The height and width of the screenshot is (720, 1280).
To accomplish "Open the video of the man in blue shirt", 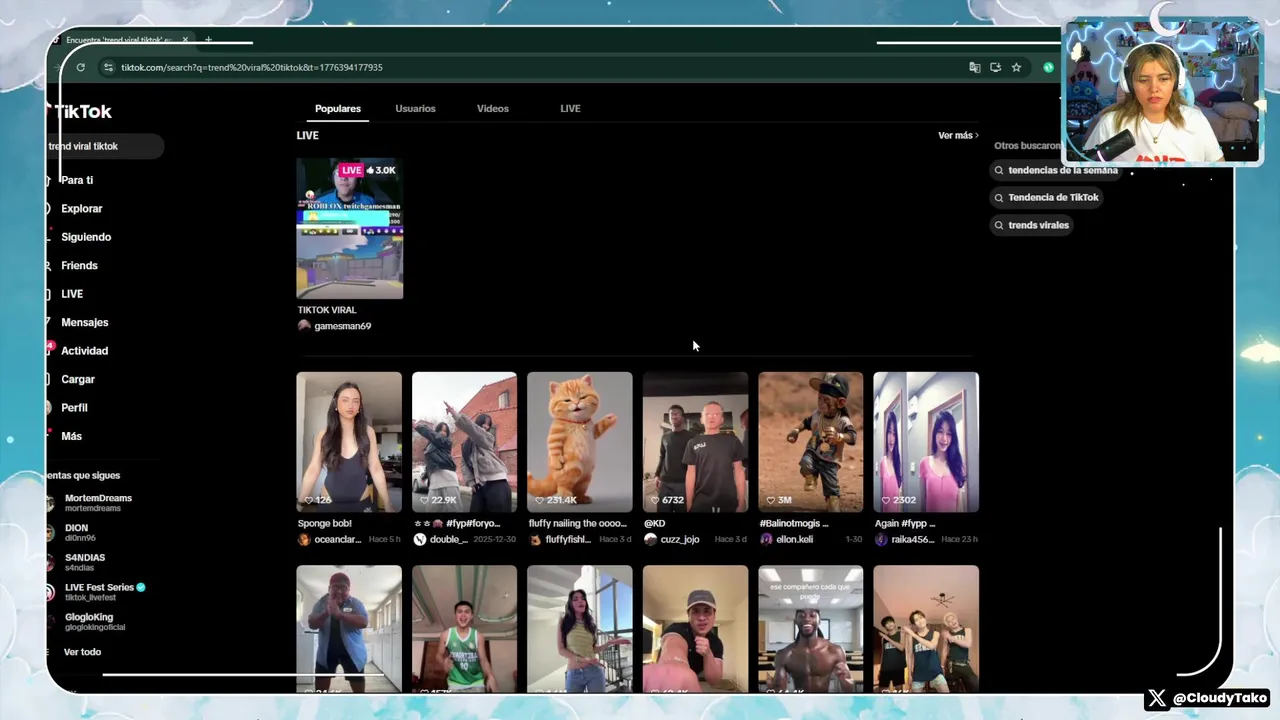I will [349, 629].
